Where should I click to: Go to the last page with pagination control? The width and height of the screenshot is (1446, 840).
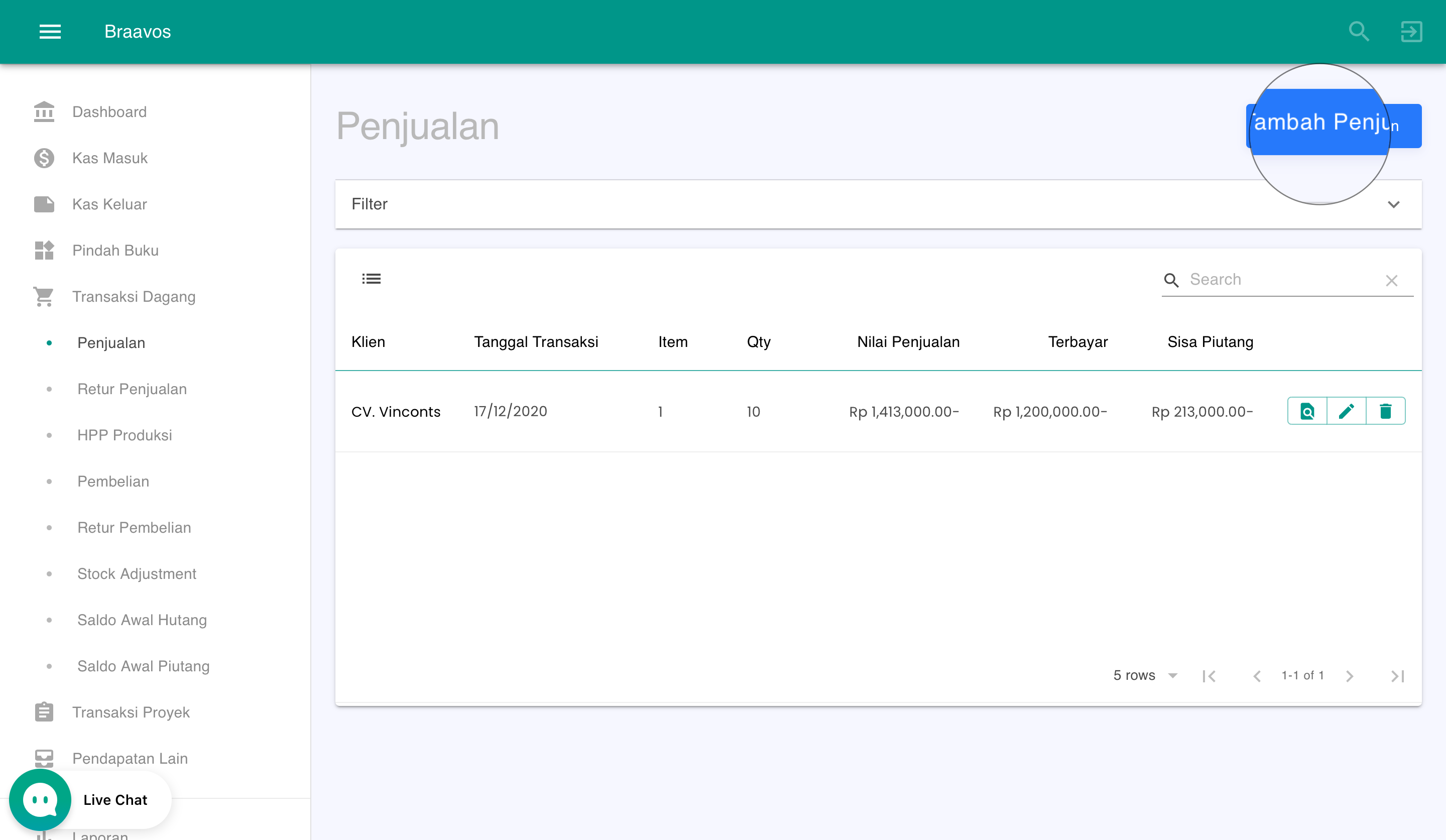click(1398, 675)
